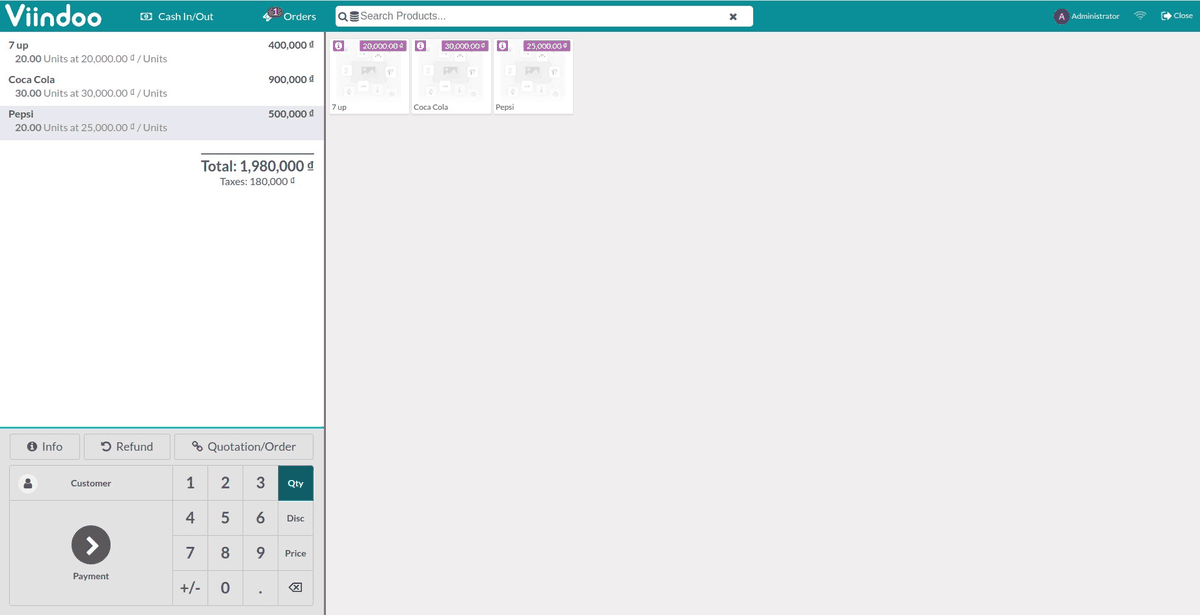The image size is (1200, 615).
Task: Clear search with the X icon
Action: click(733, 17)
